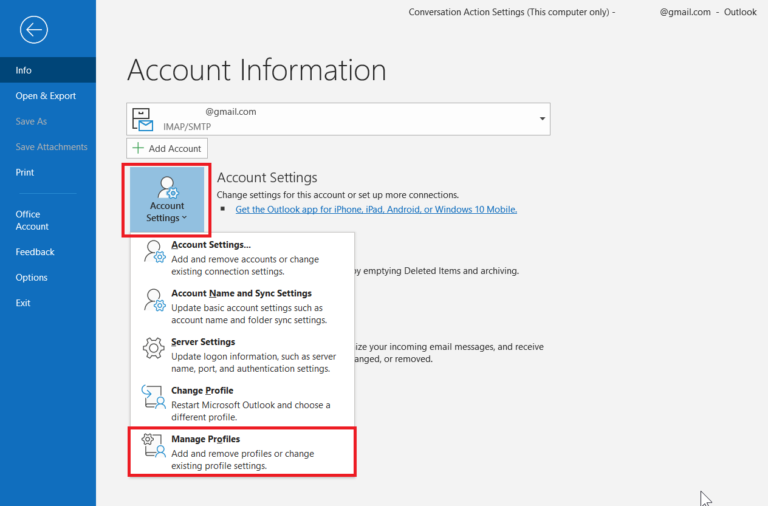Click the Add Account button

[167, 148]
